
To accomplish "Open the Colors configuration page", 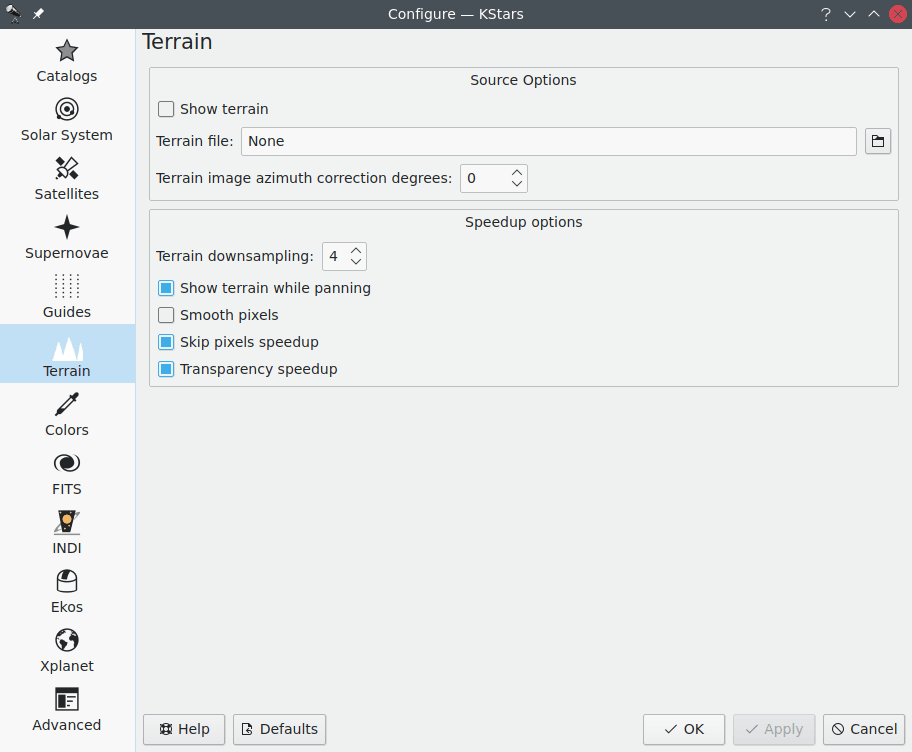I will [67, 414].
